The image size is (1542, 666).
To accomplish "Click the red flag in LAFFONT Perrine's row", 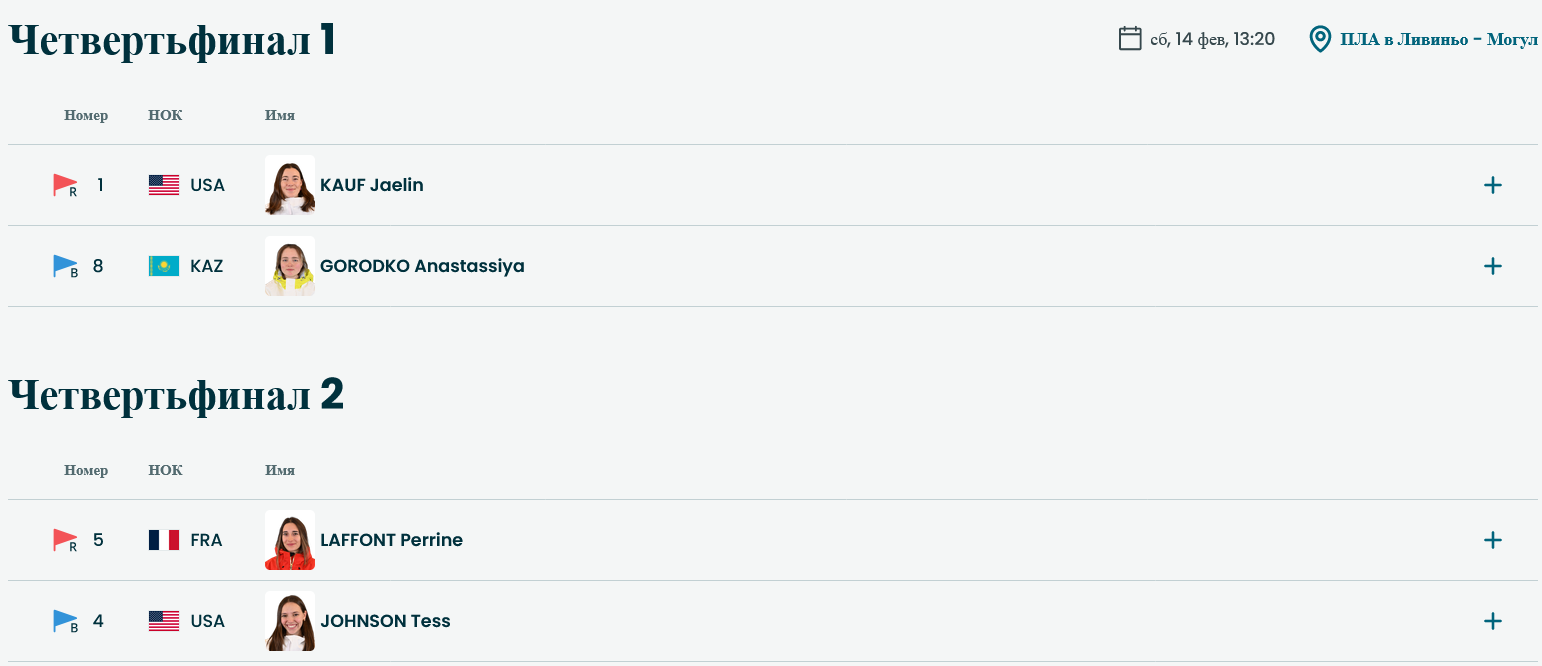I will (x=65, y=540).
